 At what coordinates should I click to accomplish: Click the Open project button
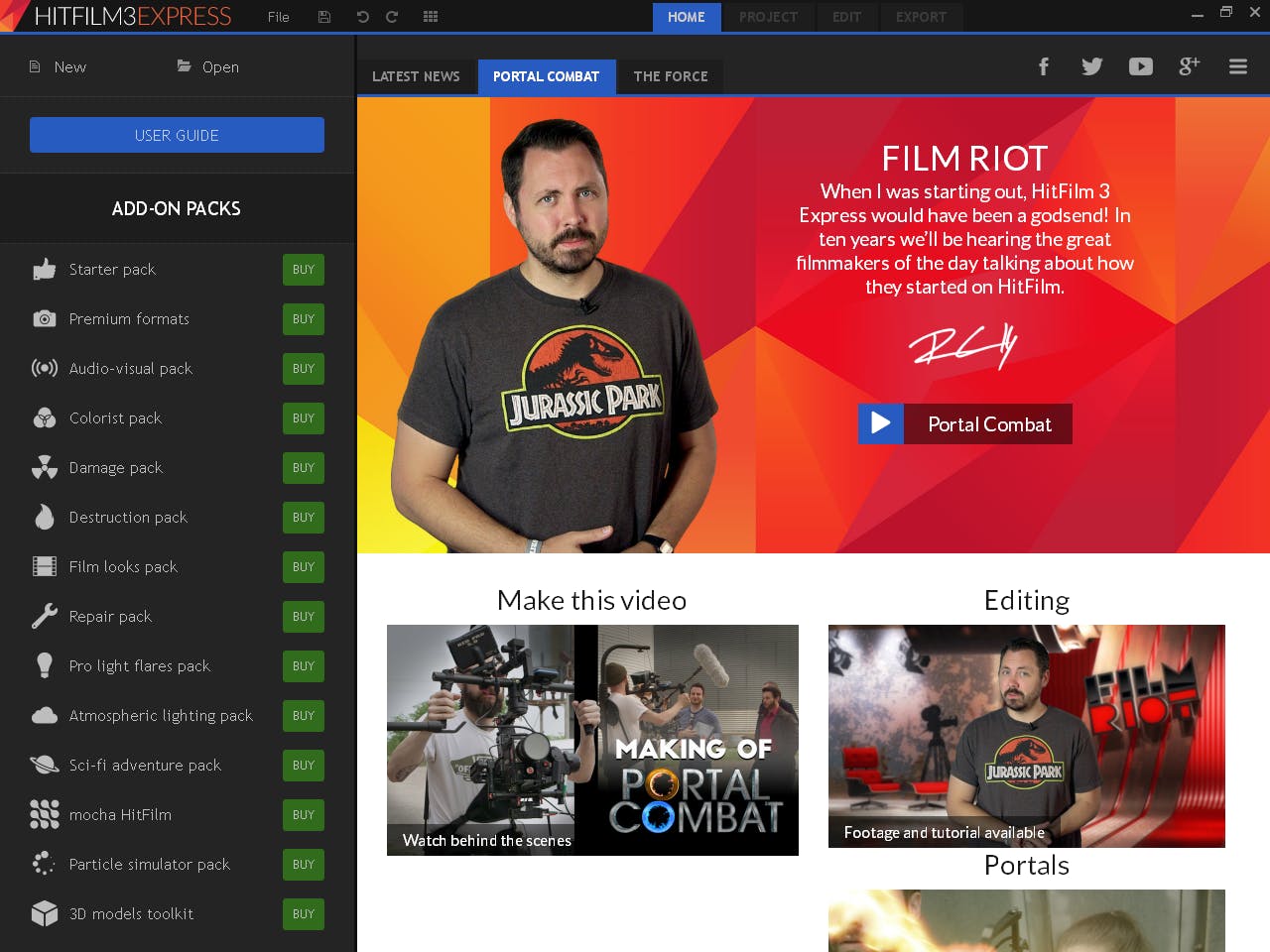coord(207,66)
